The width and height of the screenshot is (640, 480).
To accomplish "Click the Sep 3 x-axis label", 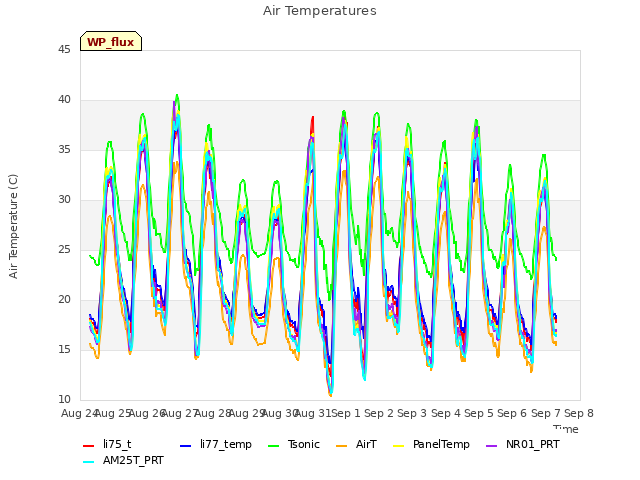I will [412, 413].
